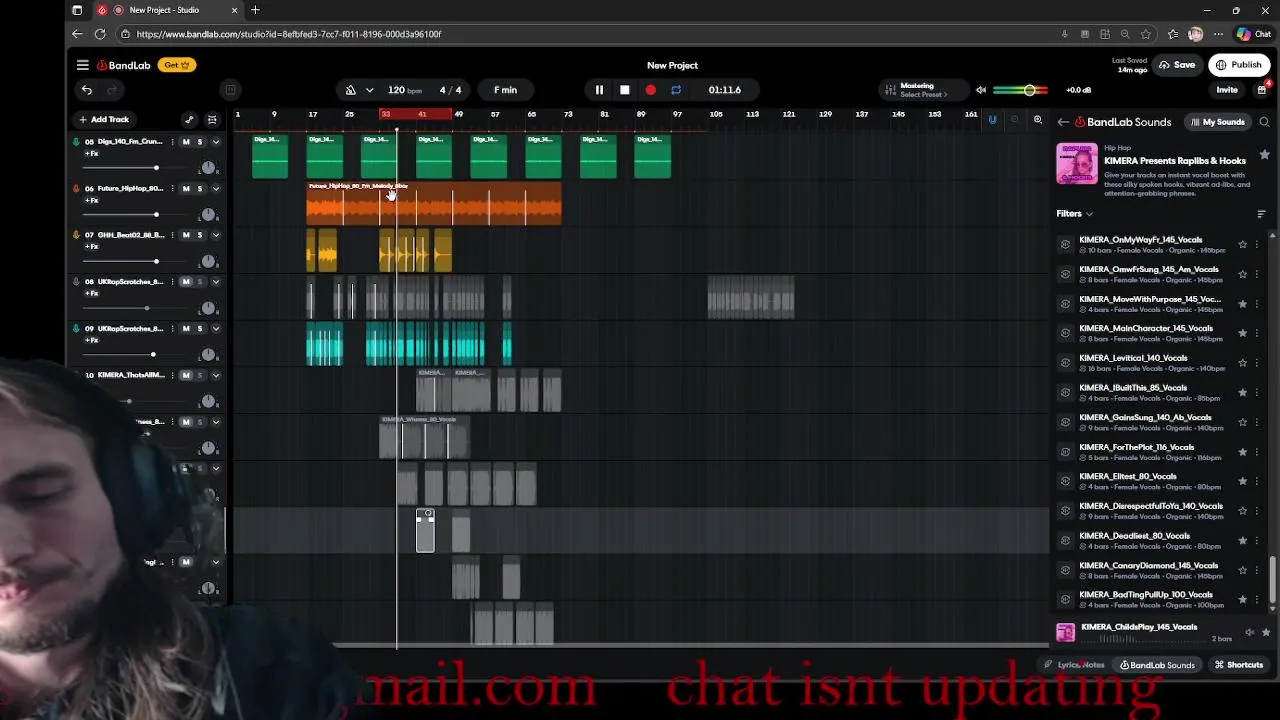1280x720 pixels.
Task: Open the 4/4 time signature selector
Action: point(451,90)
